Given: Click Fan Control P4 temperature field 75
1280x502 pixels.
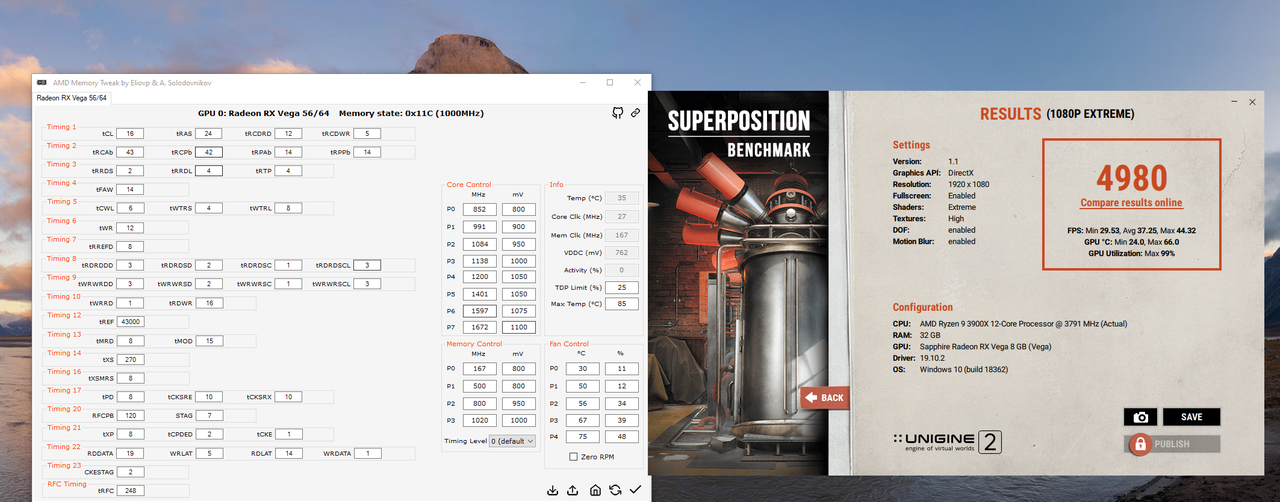Looking at the screenshot, I should [583, 436].
